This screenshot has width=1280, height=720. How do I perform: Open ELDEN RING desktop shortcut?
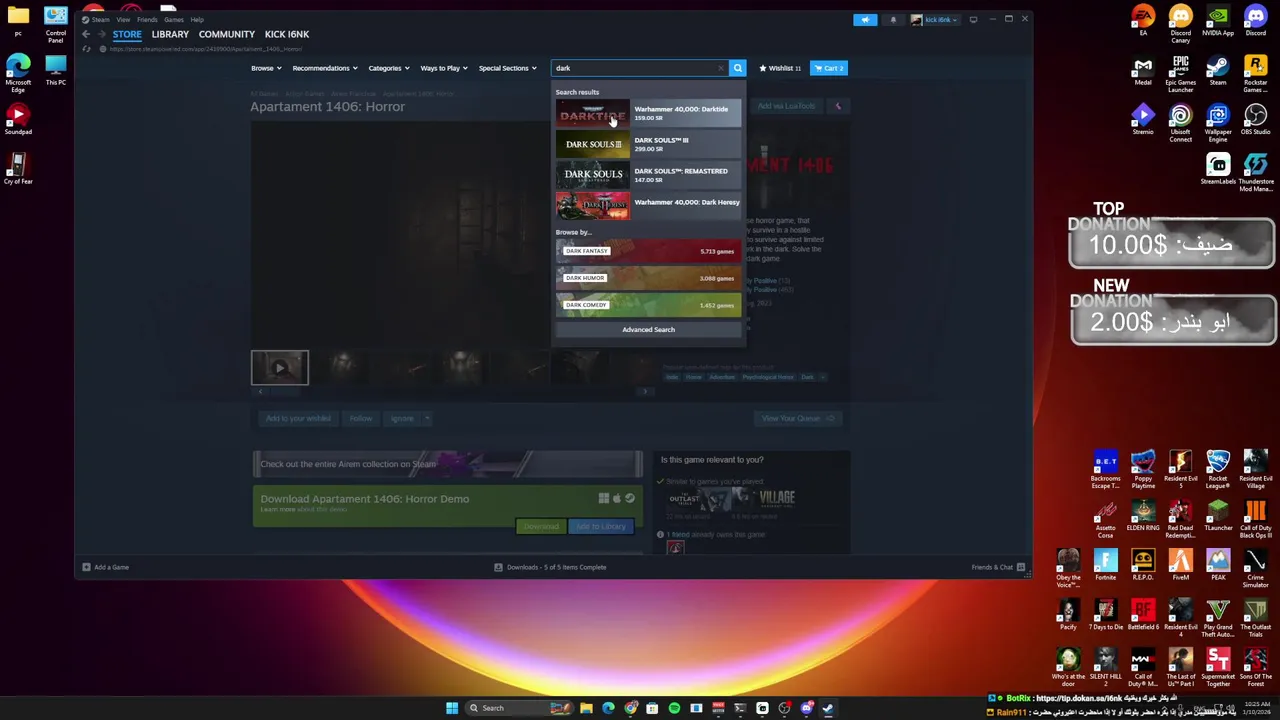[1143, 514]
